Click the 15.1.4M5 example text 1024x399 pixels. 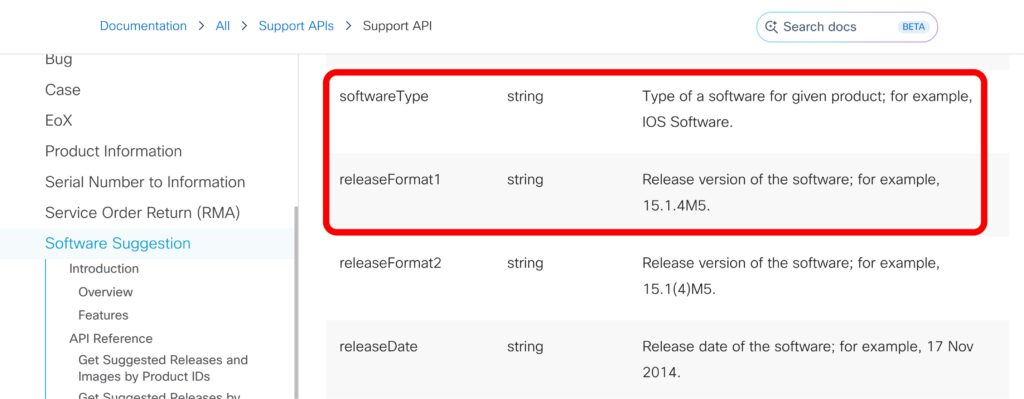[675, 206]
